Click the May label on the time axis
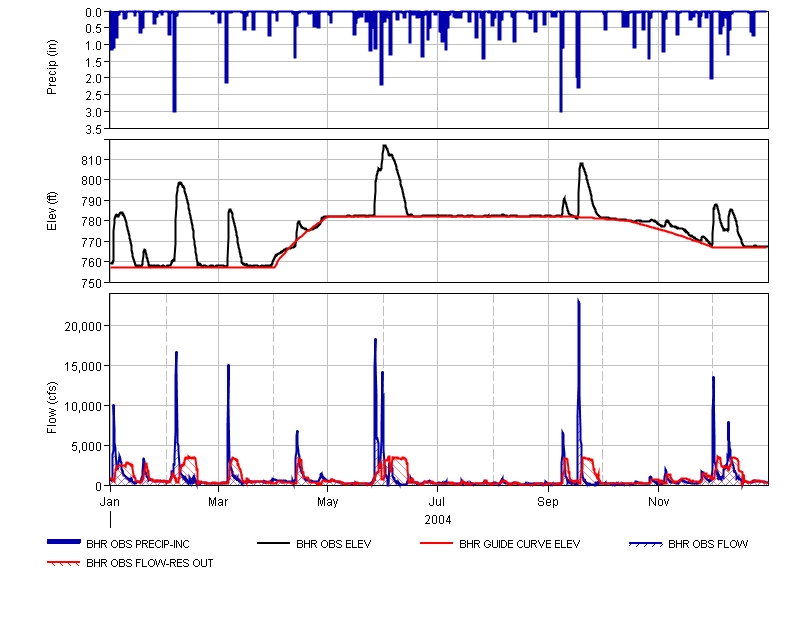800x627 pixels. click(328, 502)
